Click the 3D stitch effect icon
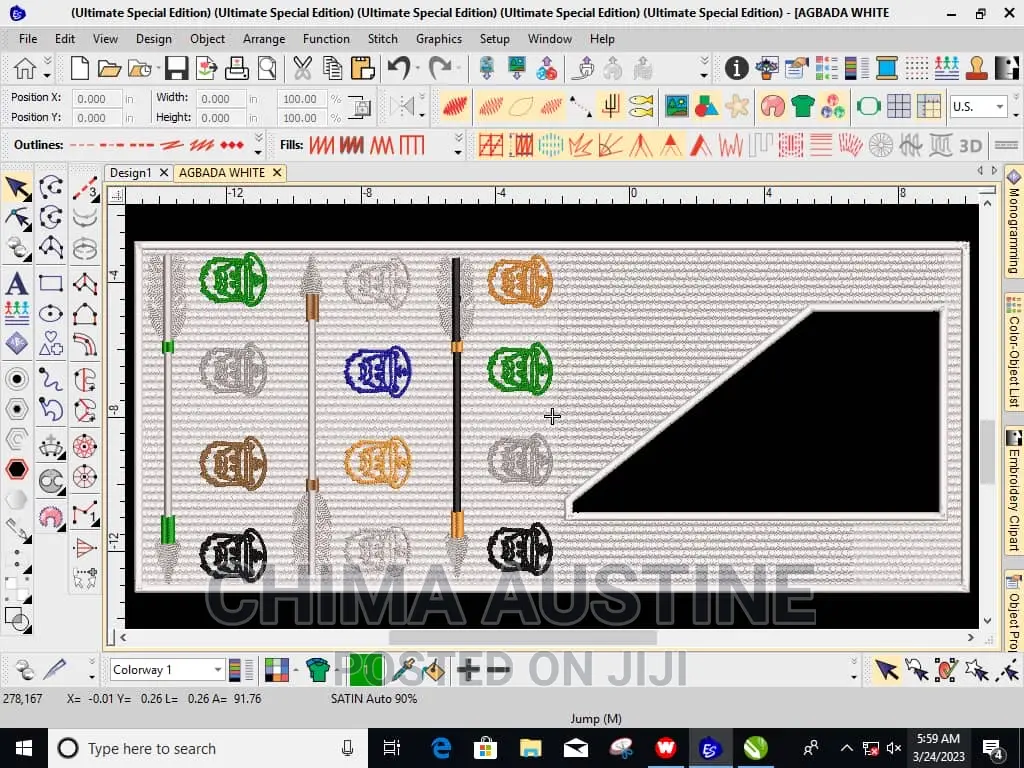The height and width of the screenshot is (768, 1024). click(x=971, y=145)
